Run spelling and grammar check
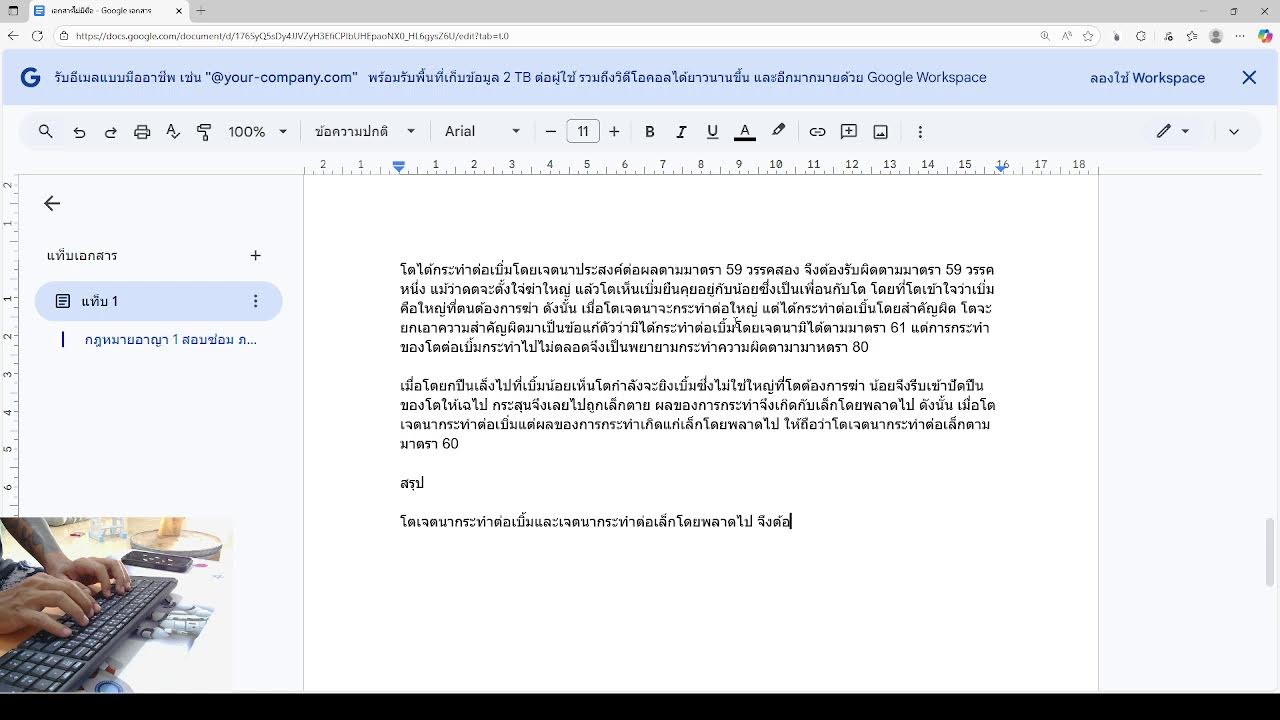 (173, 131)
